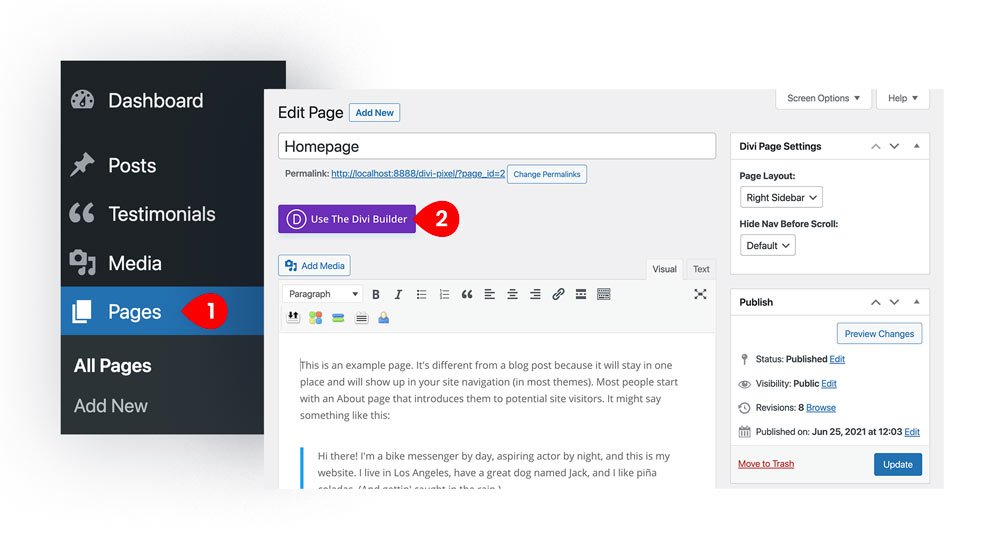Open the Page Layout Right Sidebar dropdown
Screen dimensions: 1000x549
[781, 198]
